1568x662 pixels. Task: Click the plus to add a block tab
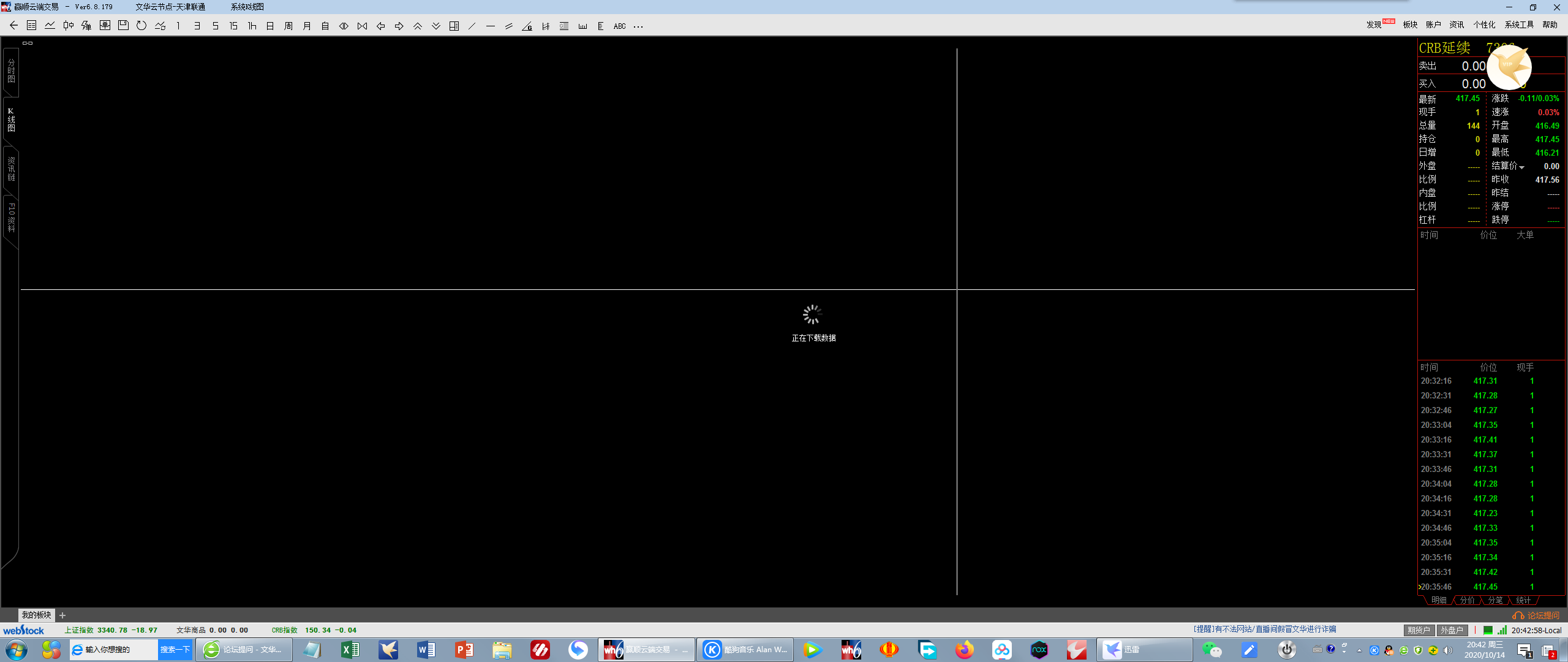tap(62, 615)
